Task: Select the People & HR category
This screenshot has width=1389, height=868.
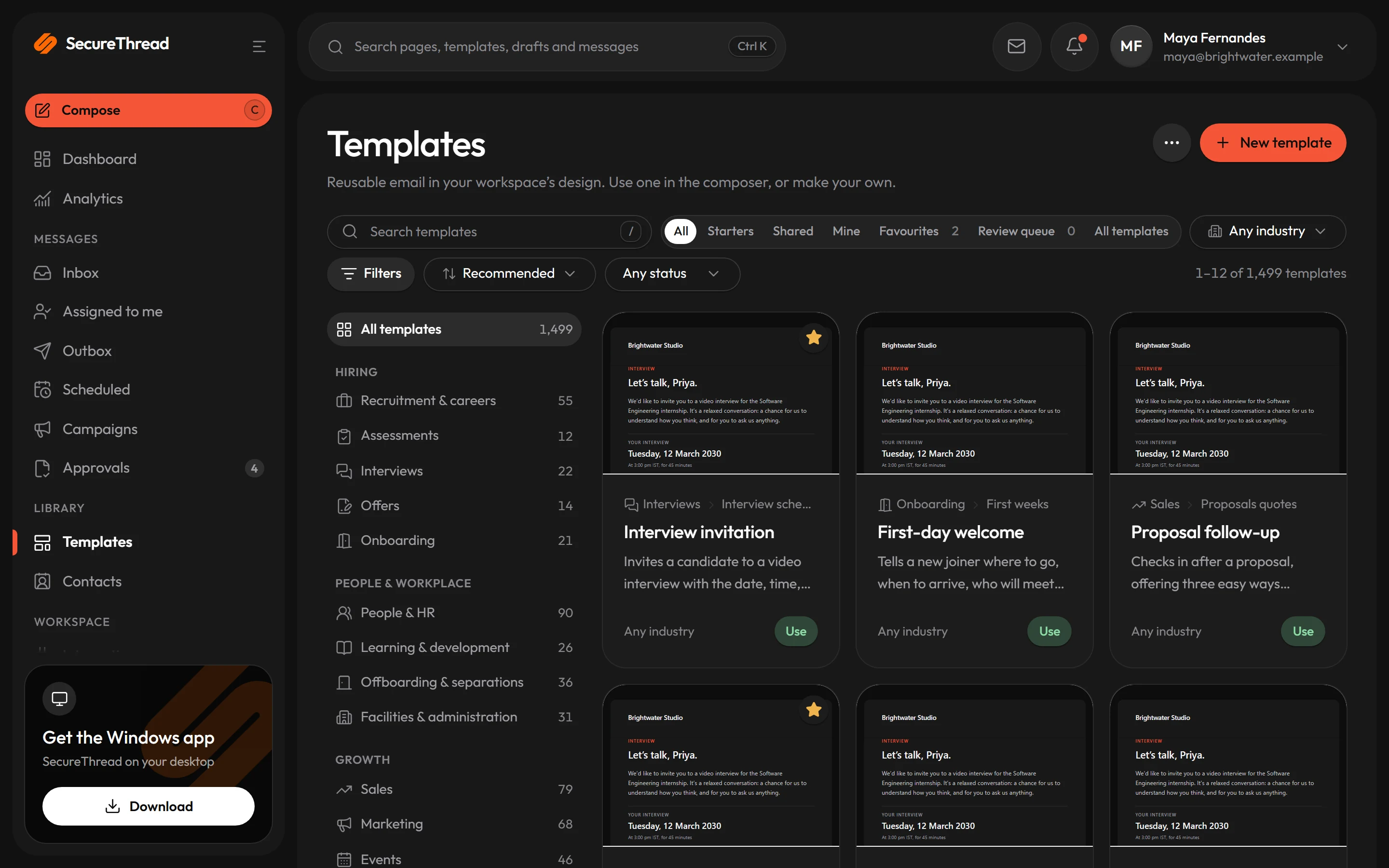Action: pos(454,612)
